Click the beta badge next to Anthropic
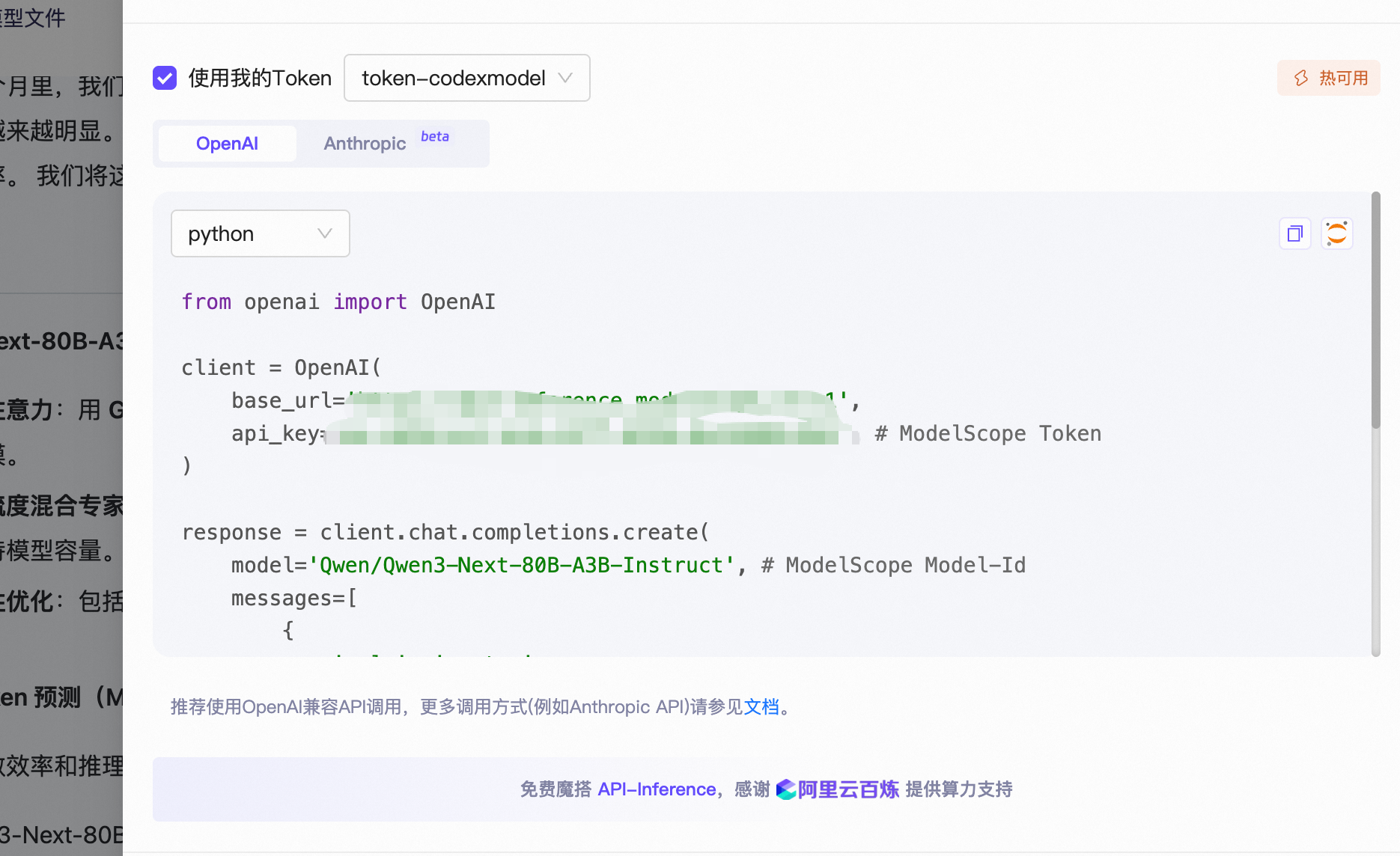Screen dimensions: 1400x856 [x=434, y=136]
